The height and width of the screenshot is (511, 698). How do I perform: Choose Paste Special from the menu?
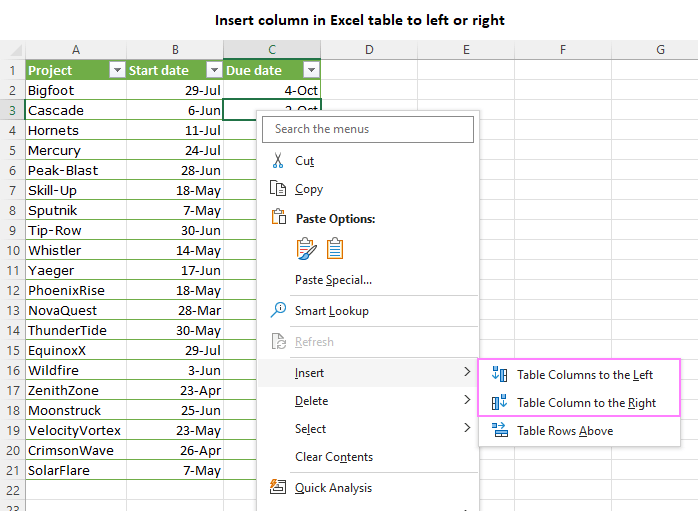pyautogui.click(x=333, y=280)
